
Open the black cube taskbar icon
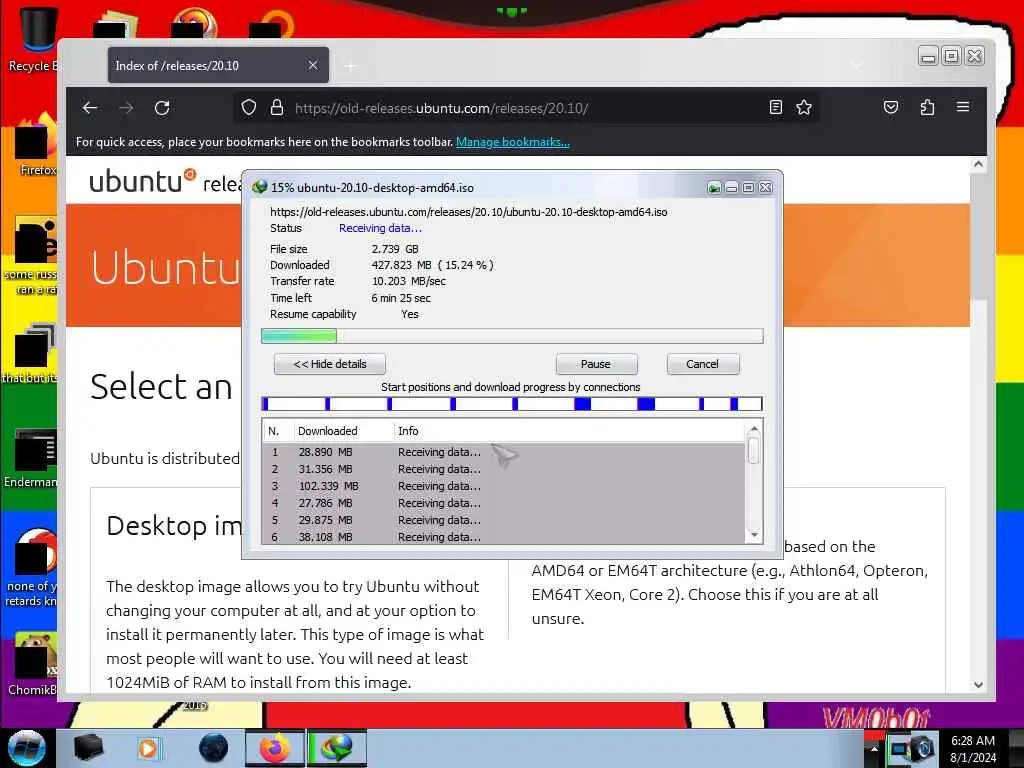[x=89, y=748]
